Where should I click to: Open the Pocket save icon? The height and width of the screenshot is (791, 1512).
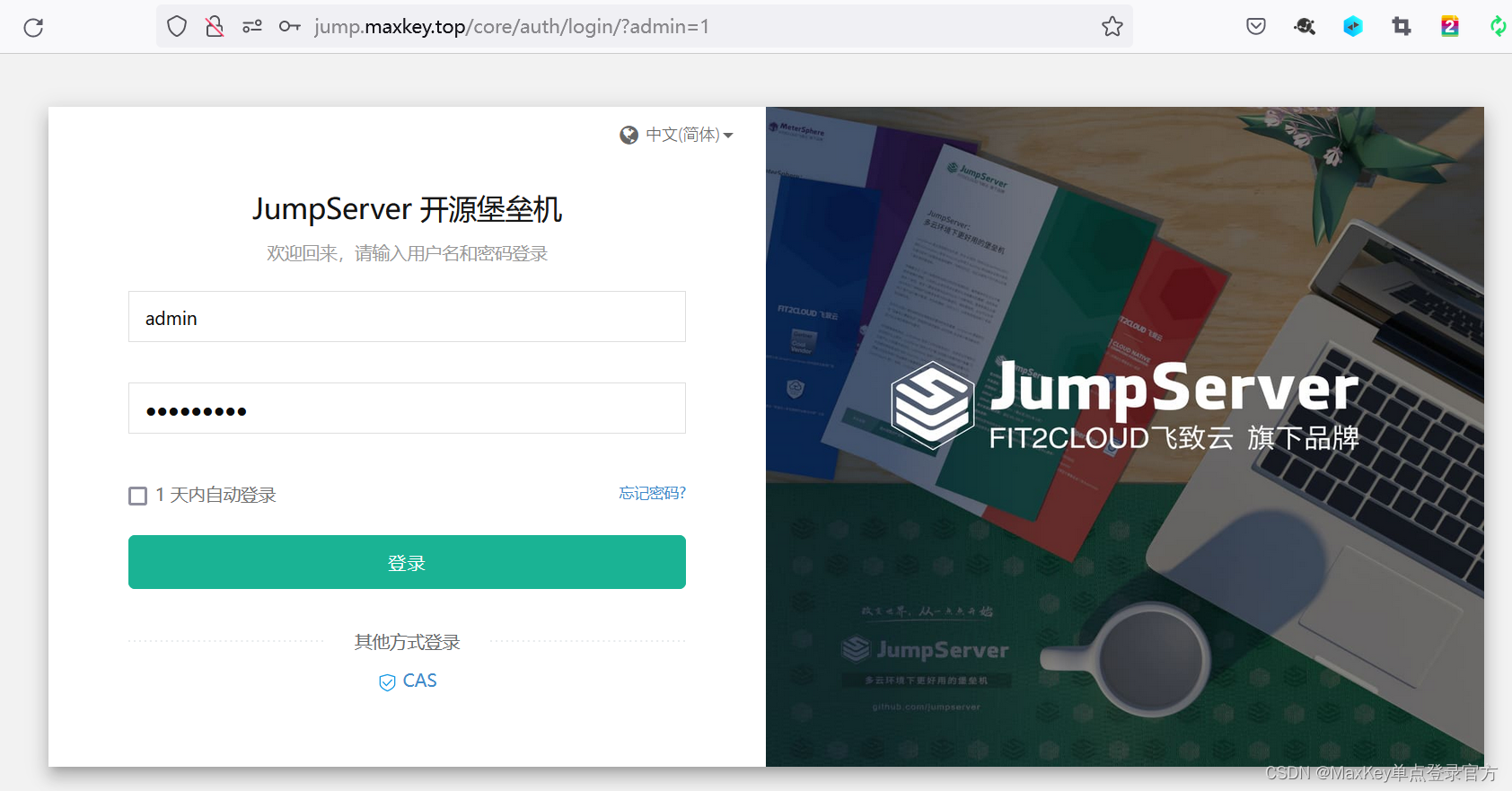[x=1256, y=26]
